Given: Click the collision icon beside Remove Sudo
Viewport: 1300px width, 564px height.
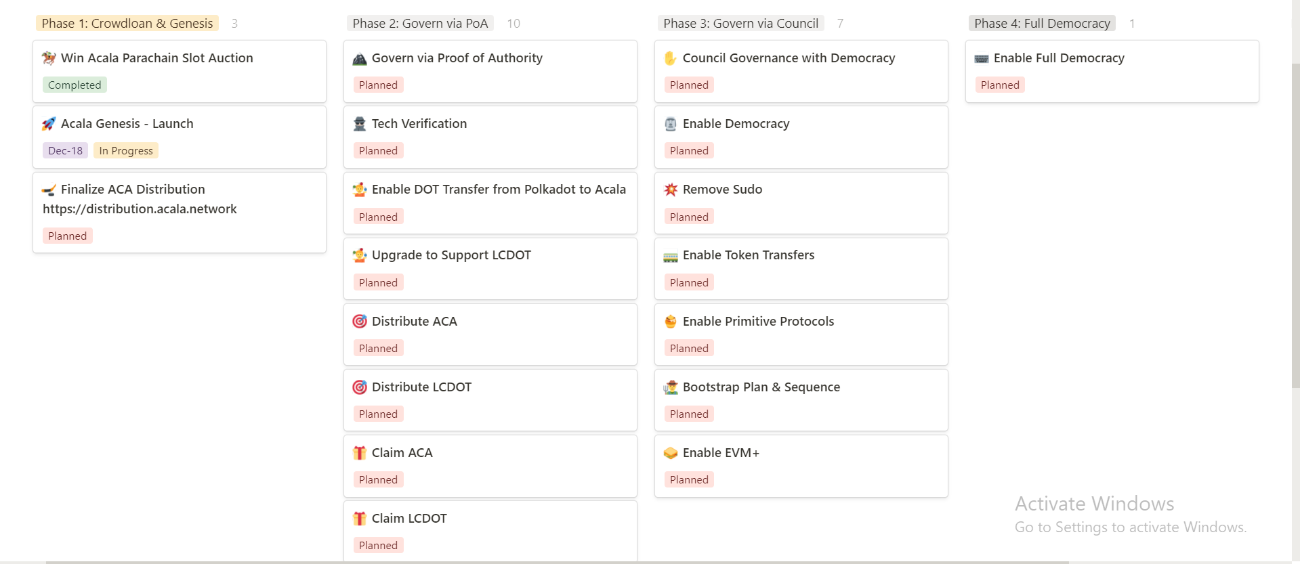Looking at the screenshot, I should coord(671,190).
